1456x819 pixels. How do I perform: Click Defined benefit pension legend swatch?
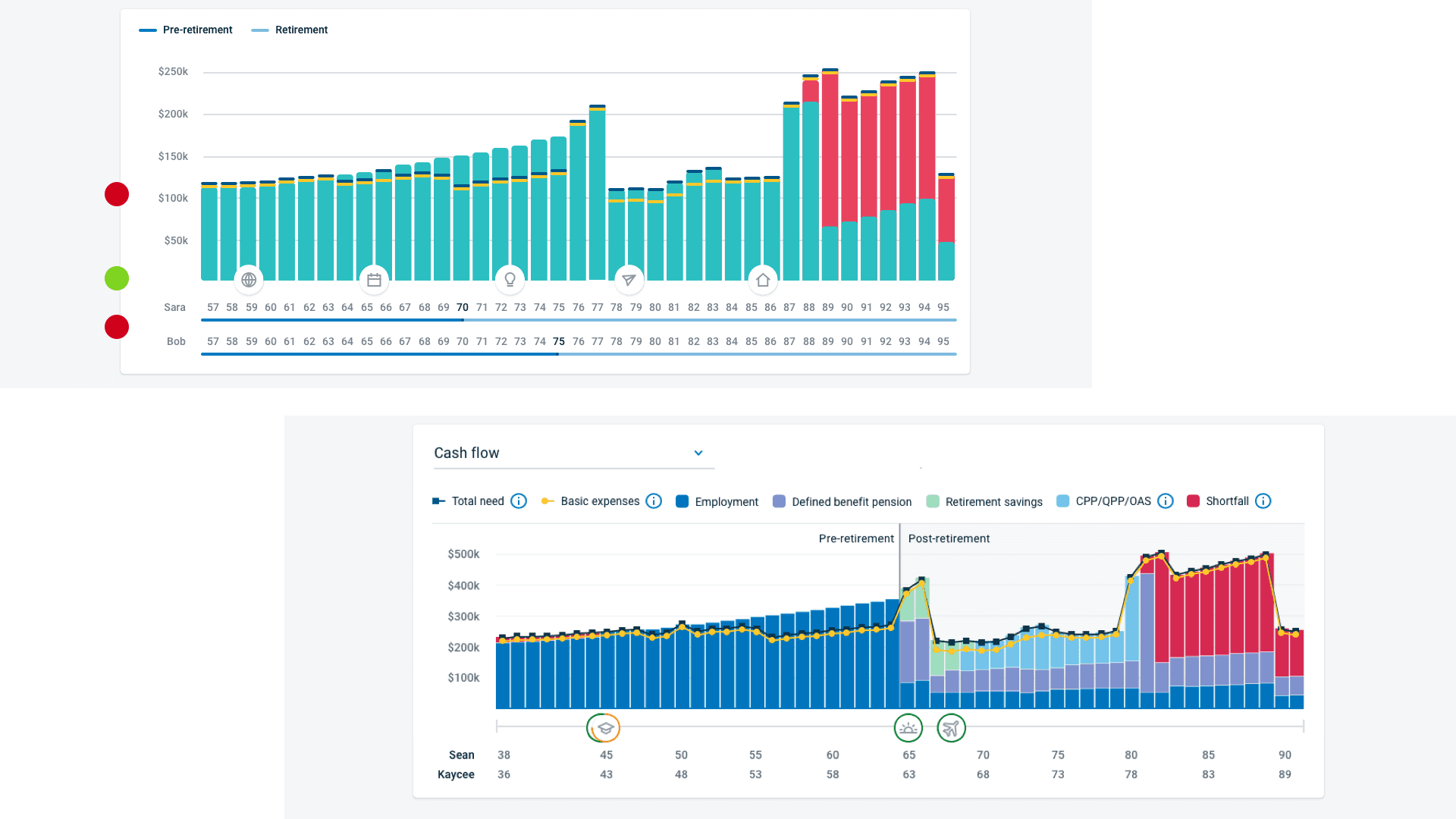pyautogui.click(x=779, y=501)
